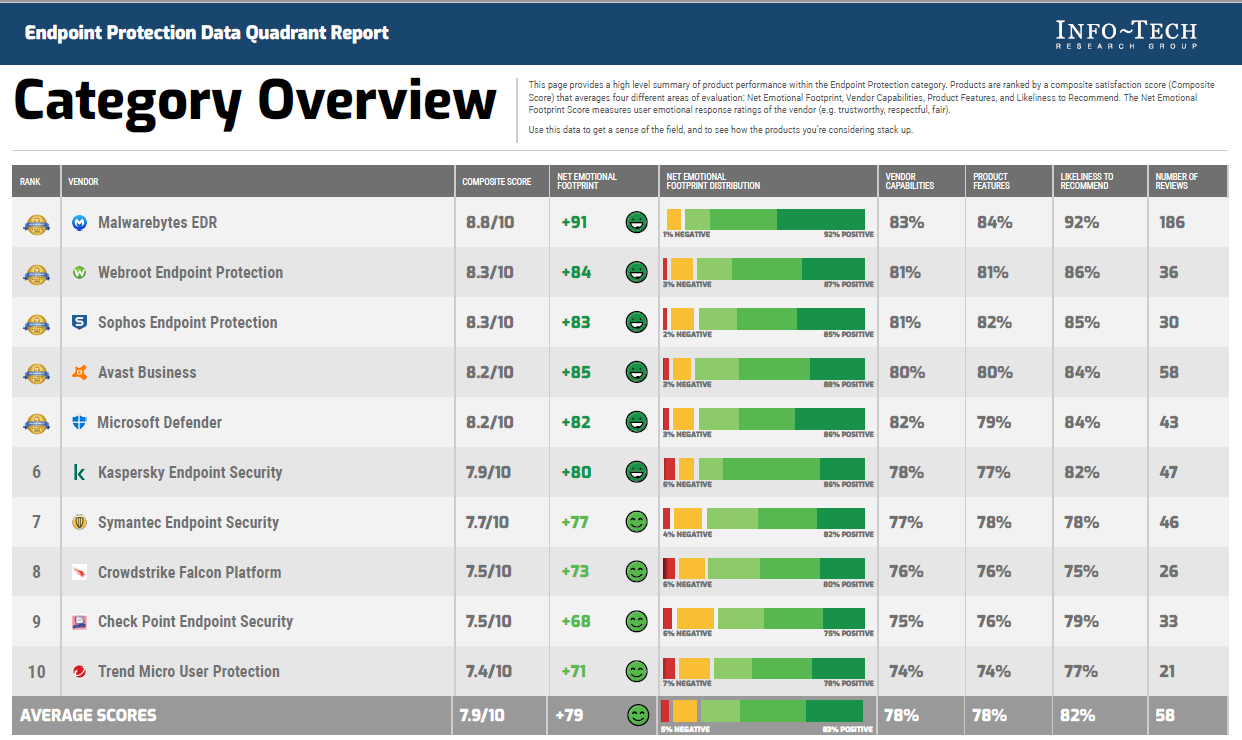Viewport: 1242px width, 740px height.
Task: Click the Malwarebytes emotional footprint distribution bar
Action: [x=765, y=219]
